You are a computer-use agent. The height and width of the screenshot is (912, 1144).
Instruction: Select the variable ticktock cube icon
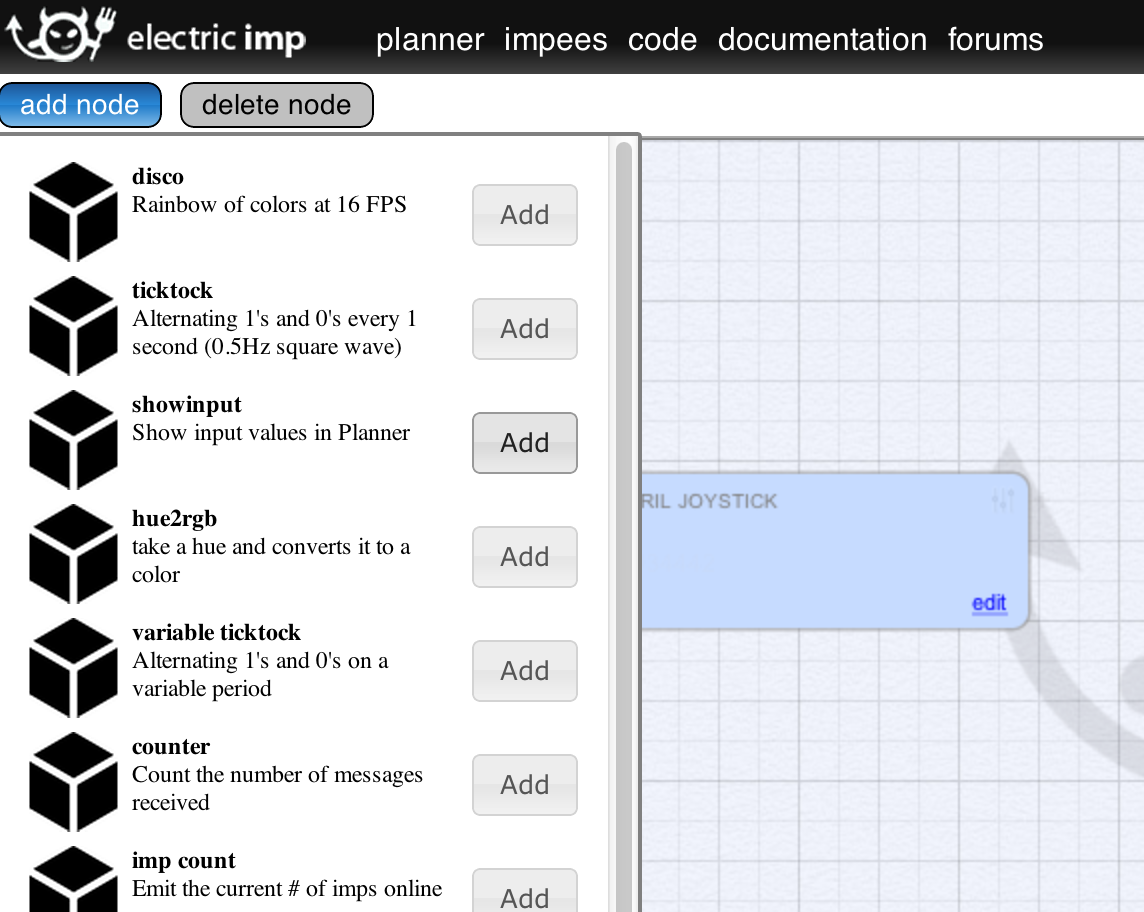72,667
